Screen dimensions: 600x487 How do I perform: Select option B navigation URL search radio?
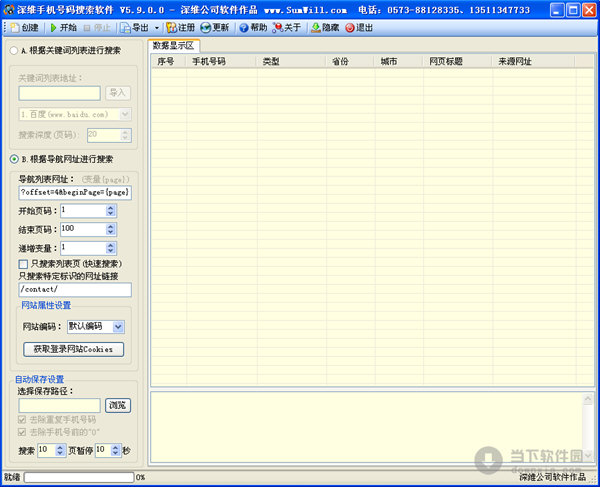tap(14, 159)
